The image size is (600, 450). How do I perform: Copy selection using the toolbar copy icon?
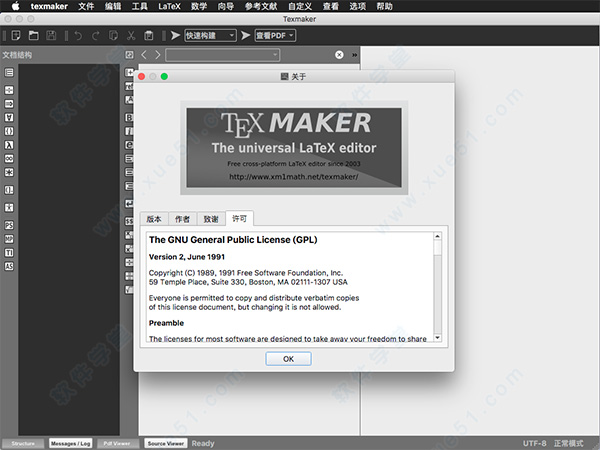point(113,36)
